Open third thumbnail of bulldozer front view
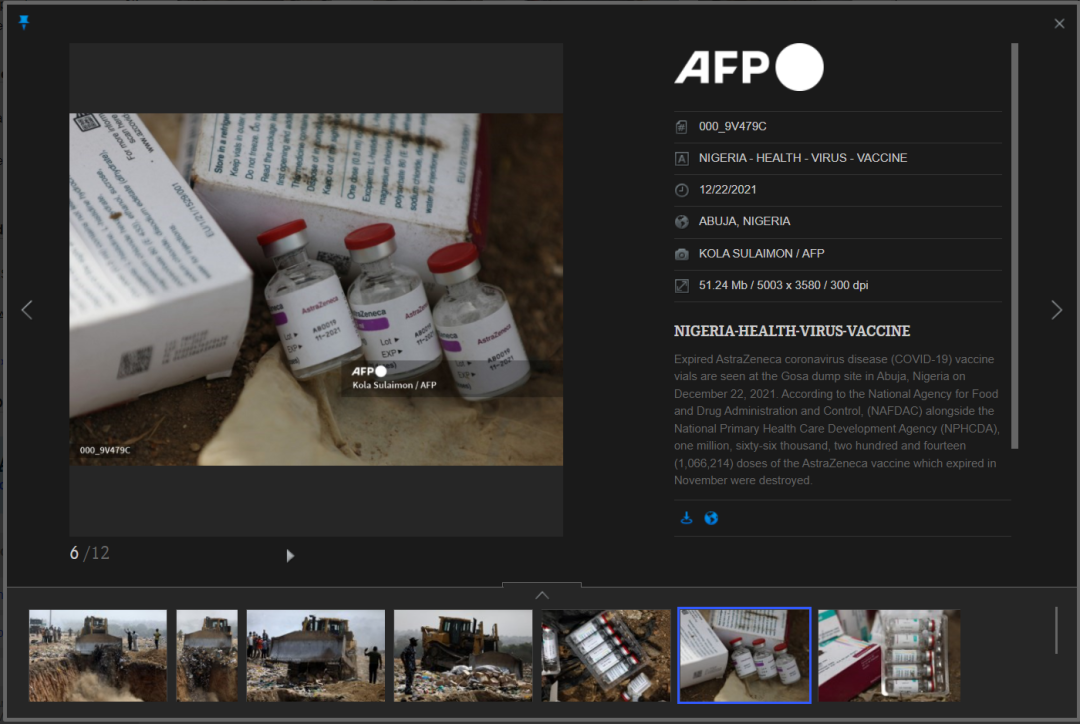Viewport: 1080px width, 724px height. [315, 655]
